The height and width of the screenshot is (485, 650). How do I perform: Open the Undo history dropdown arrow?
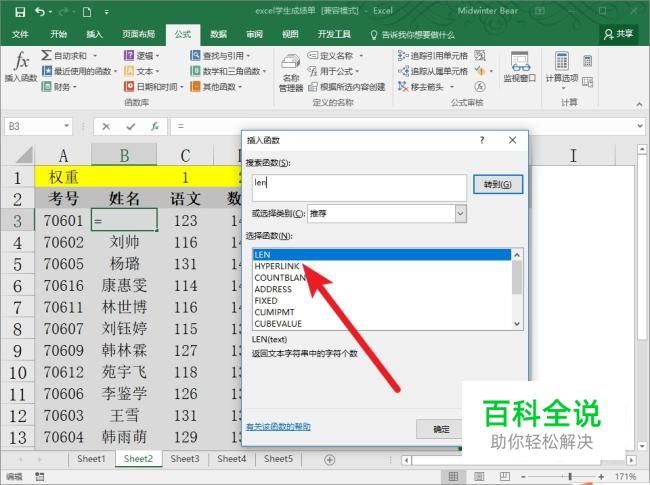[x=51, y=12]
